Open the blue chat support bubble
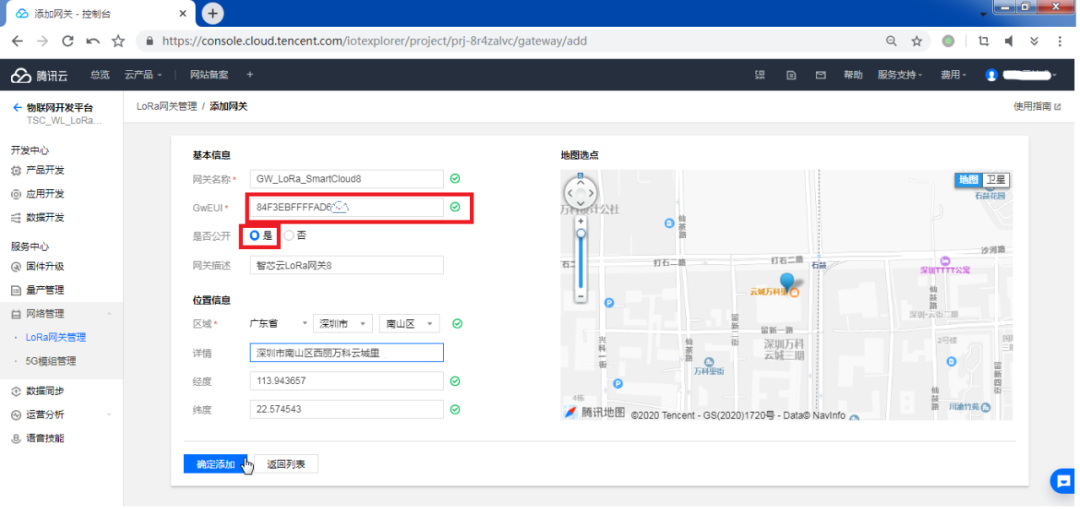1080x509 pixels. pos(1063,481)
